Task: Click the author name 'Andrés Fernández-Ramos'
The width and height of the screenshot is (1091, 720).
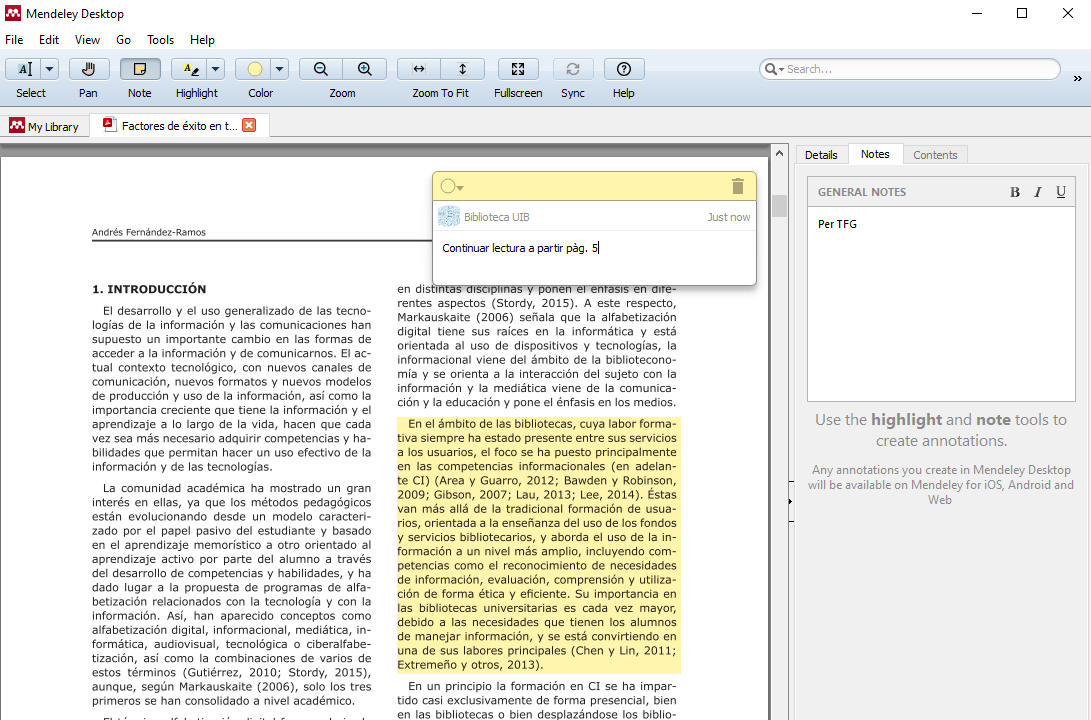Action: click(149, 232)
